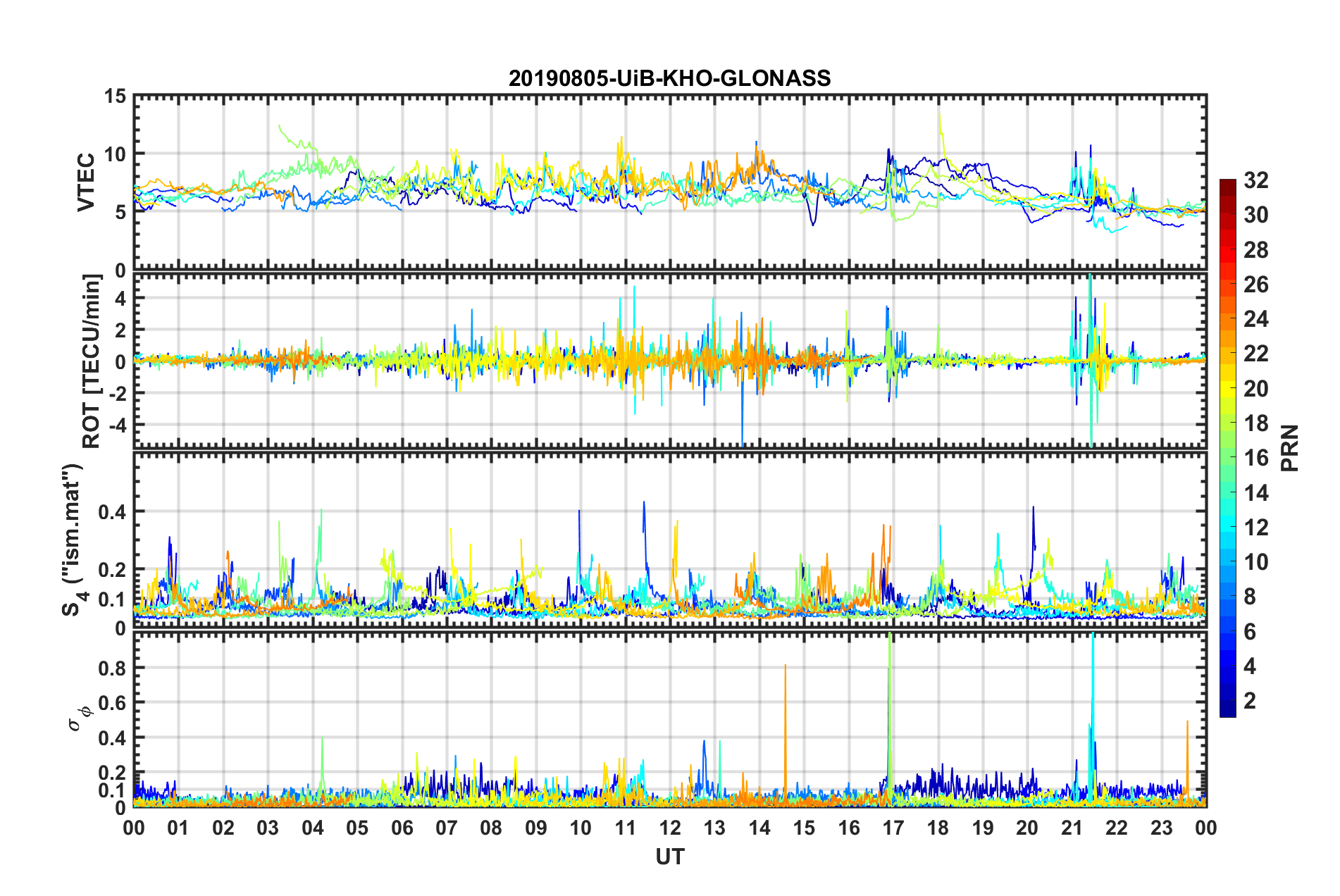1340x896 pixels.
Task: Click the orange sigma phi spike near 14:30
Action: pyautogui.click(x=785, y=733)
